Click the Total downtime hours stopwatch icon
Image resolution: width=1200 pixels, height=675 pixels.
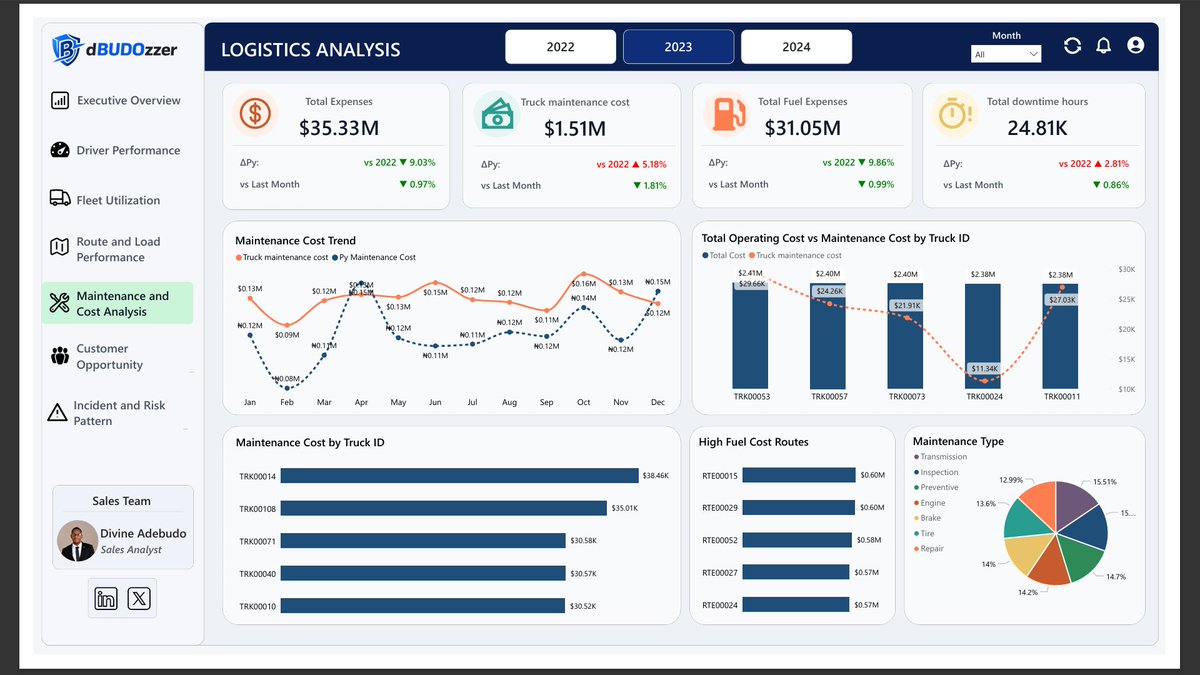(954, 113)
